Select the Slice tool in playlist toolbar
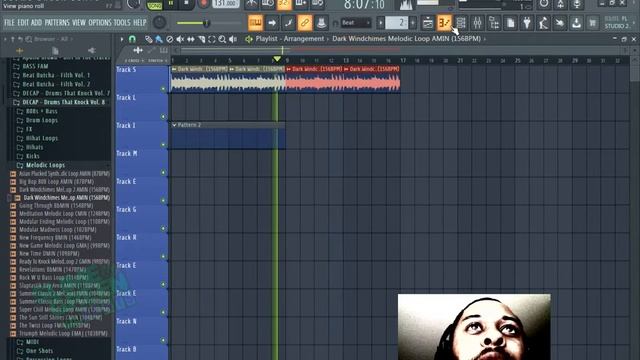Screen dimensions: 640x360 point(201,39)
